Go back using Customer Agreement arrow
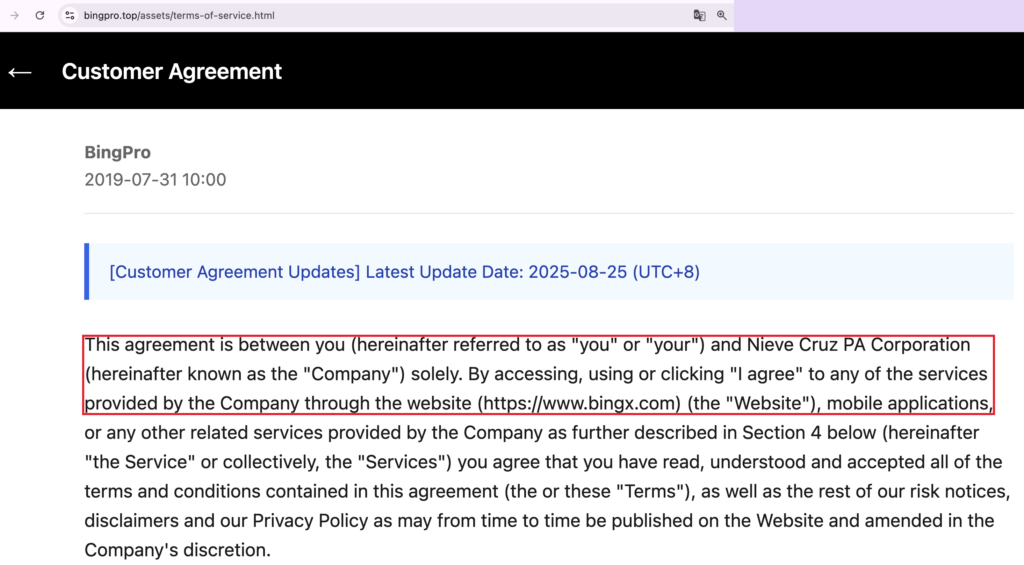1024x565 pixels. [x=20, y=72]
